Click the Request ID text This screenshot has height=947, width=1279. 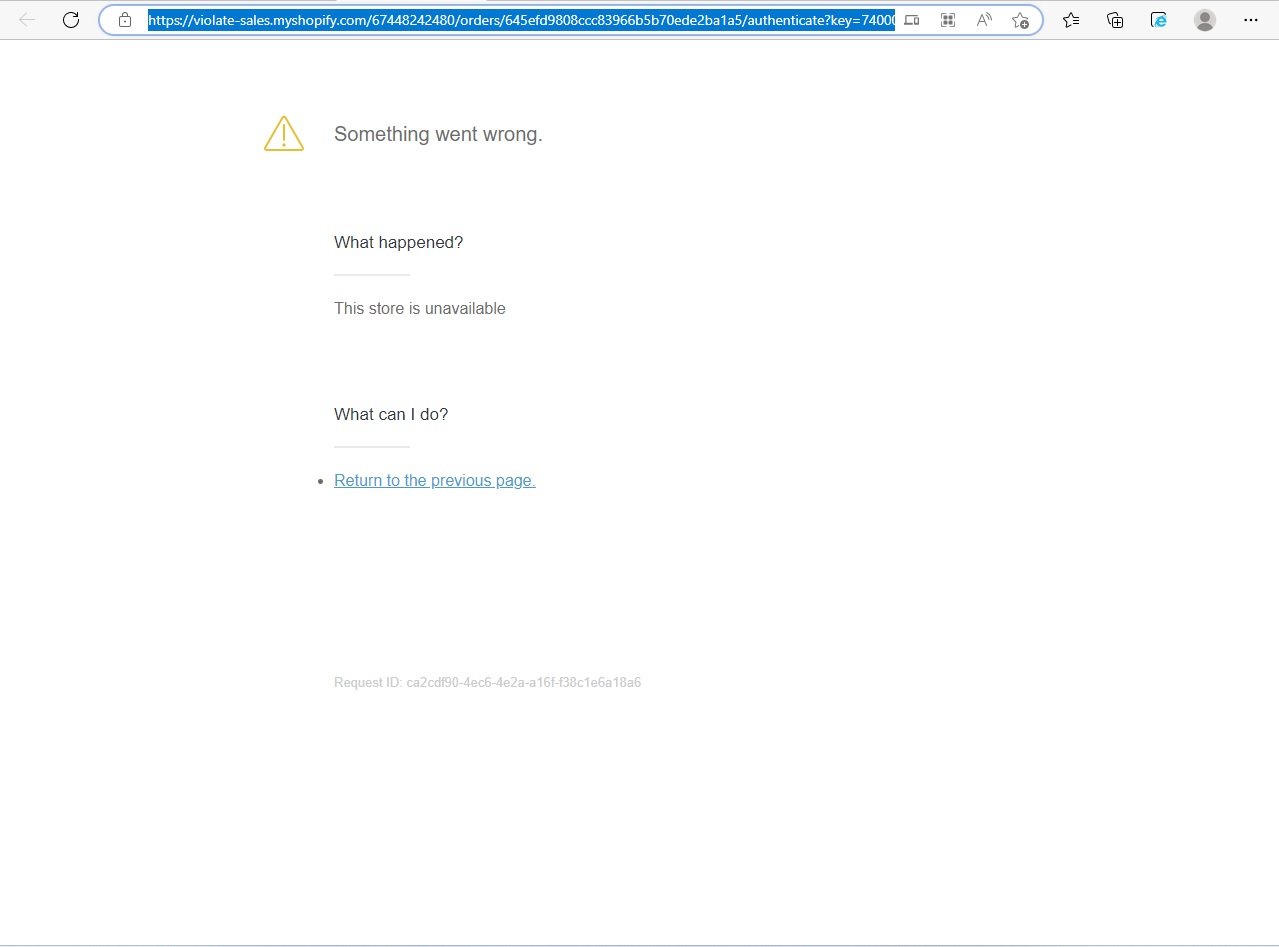487,683
